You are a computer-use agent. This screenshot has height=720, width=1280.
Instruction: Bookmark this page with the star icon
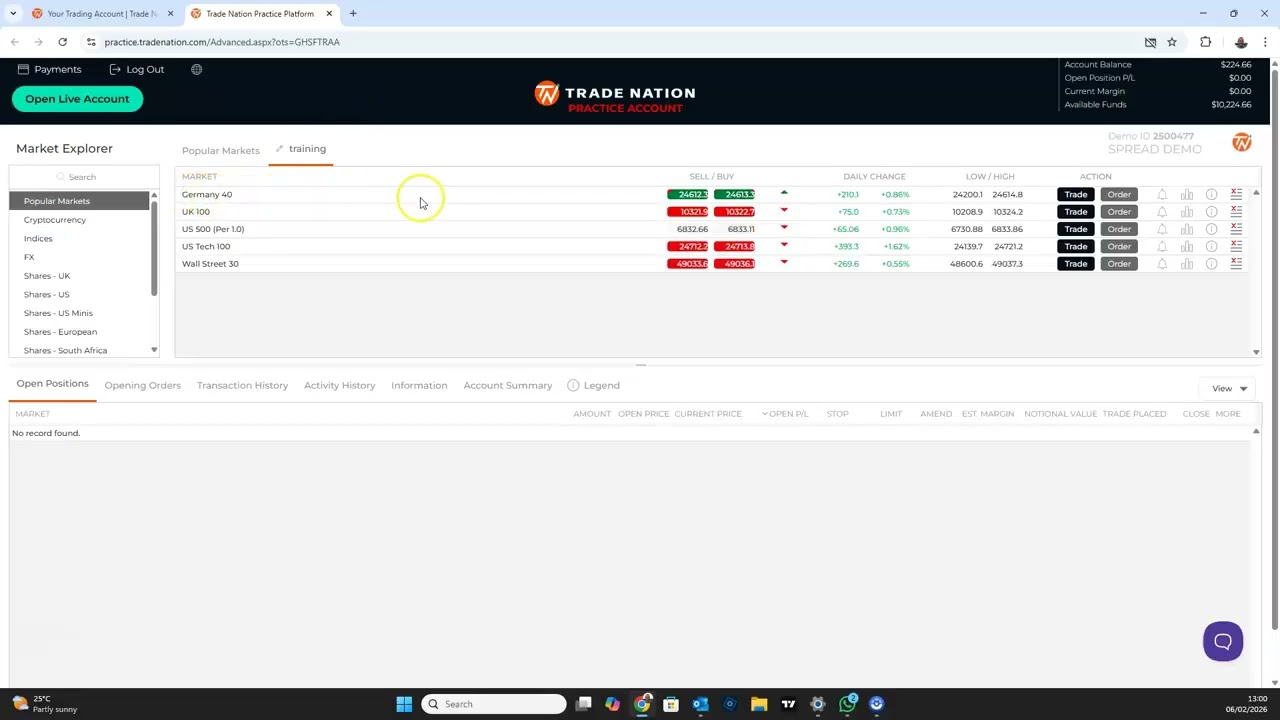pyautogui.click(x=1172, y=42)
